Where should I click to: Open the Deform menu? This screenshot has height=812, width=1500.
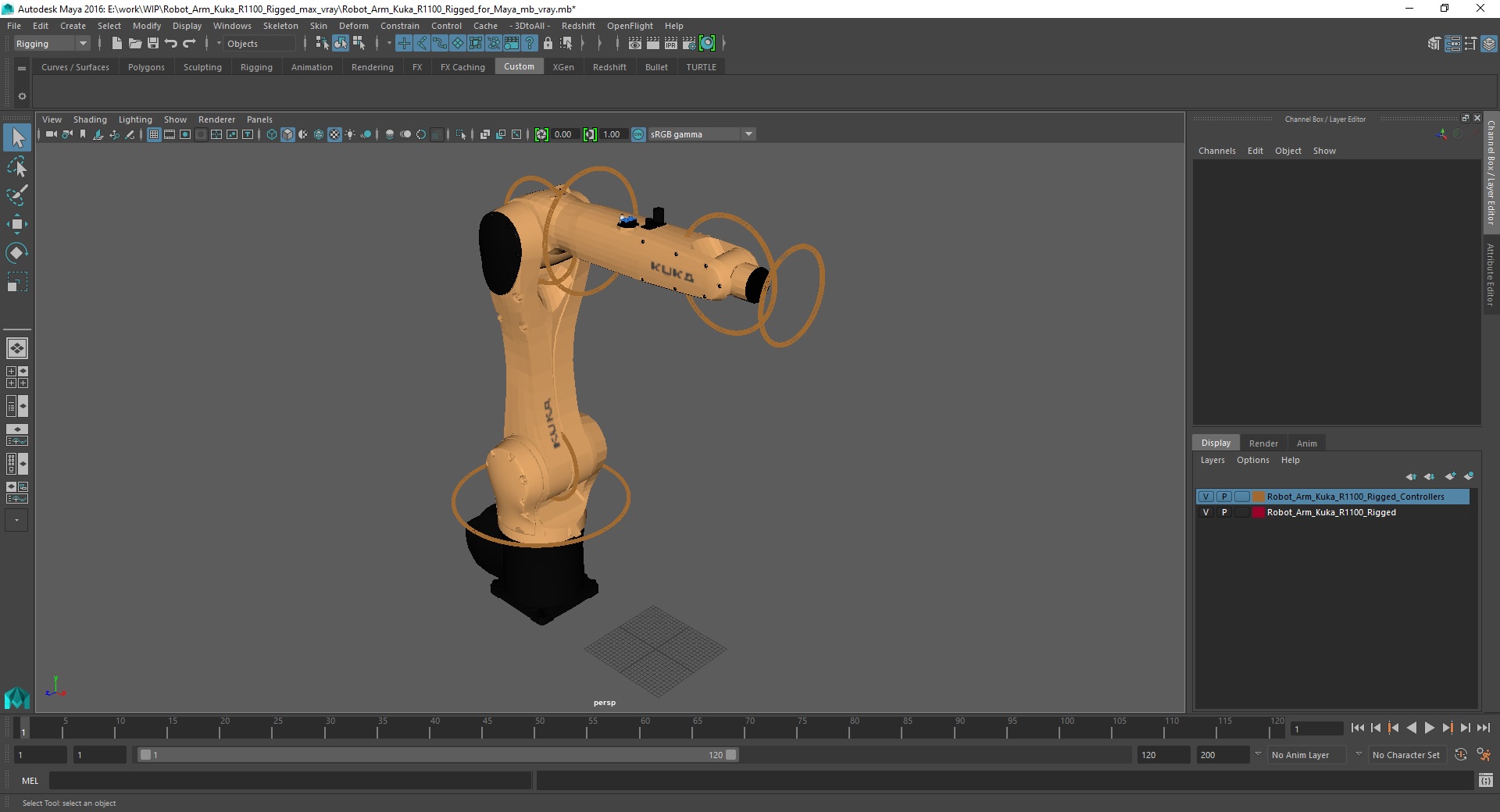353,26
